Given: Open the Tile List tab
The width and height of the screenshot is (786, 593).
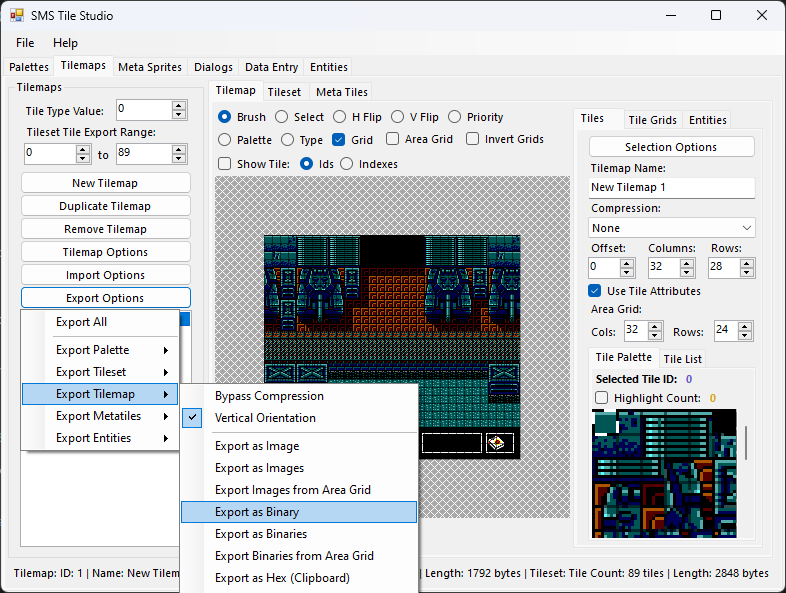Looking at the screenshot, I should point(682,359).
